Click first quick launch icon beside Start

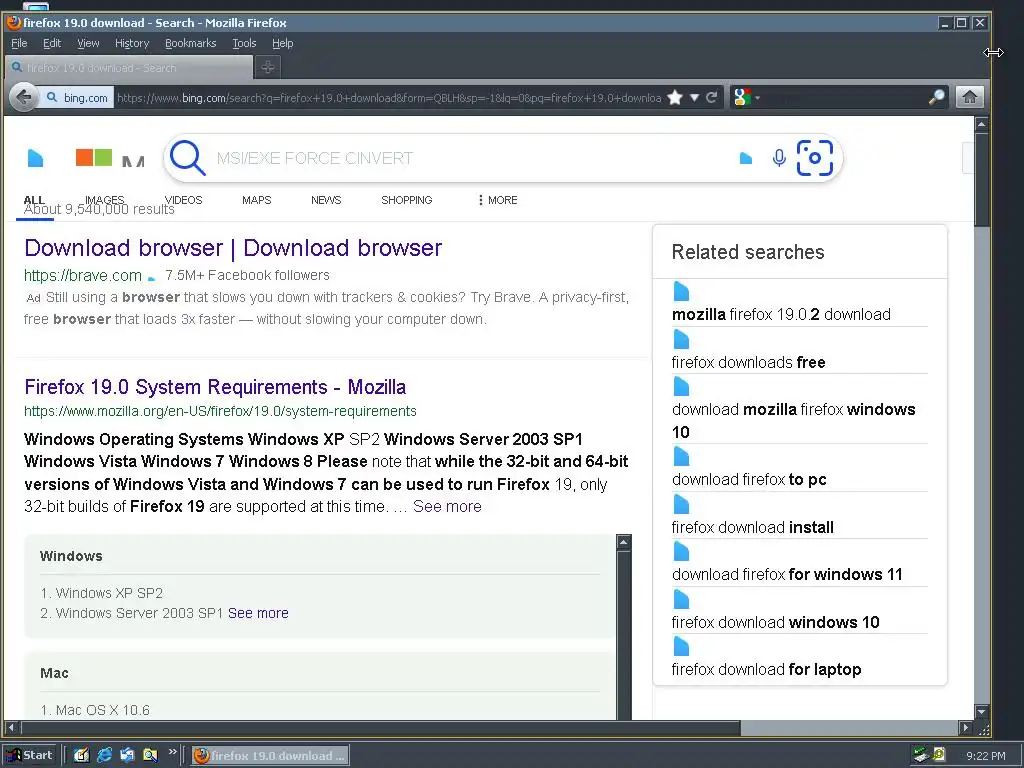(x=81, y=755)
